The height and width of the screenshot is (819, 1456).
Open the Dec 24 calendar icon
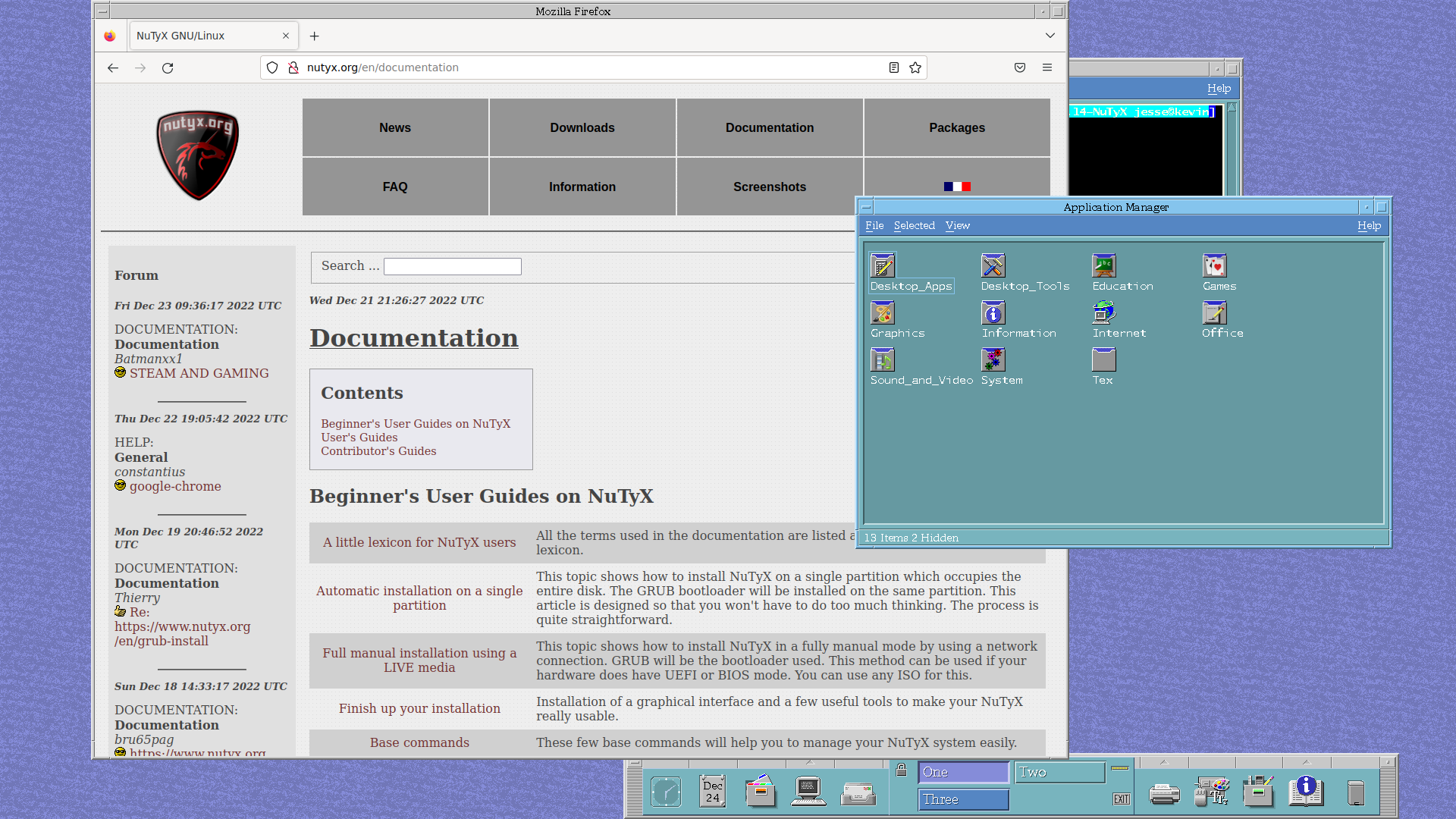[713, 791]
